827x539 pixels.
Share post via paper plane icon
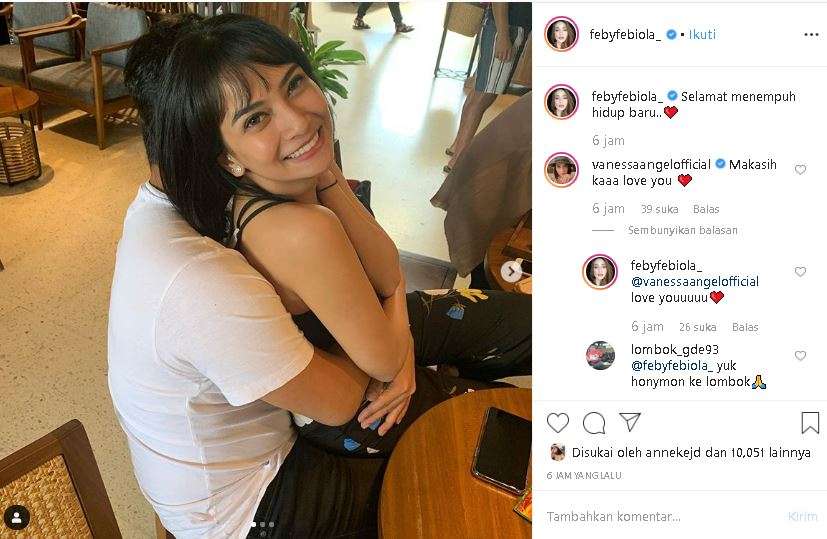[x=630, y=422]
